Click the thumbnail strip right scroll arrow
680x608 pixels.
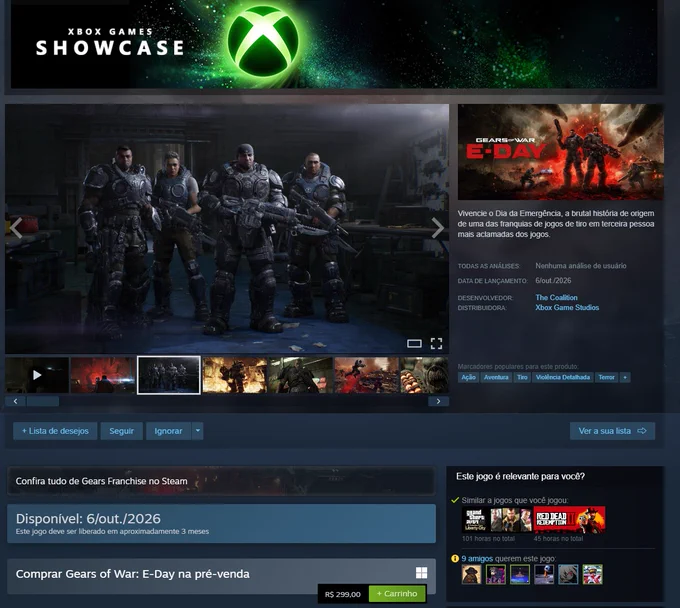(438, 401)
